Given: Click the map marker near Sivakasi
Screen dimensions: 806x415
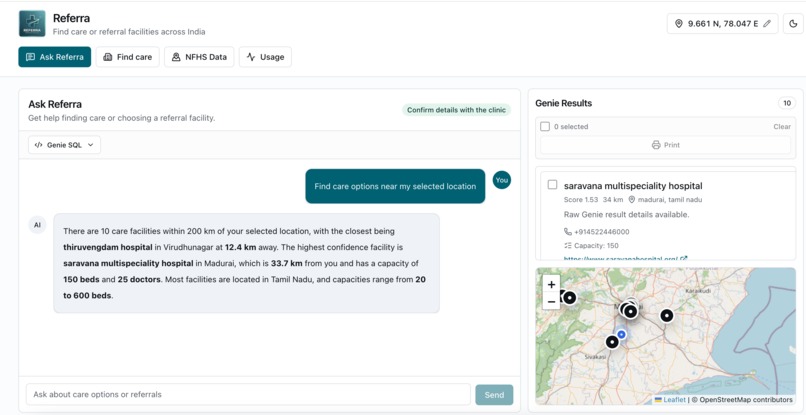Looking at the screenshot, I should coord(612,342).
